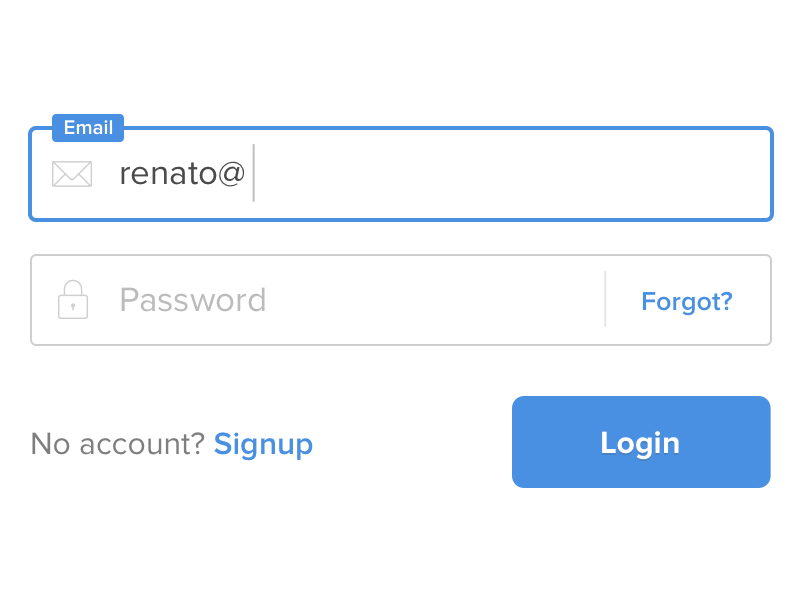Focus the Password input field

pos(350,300)
